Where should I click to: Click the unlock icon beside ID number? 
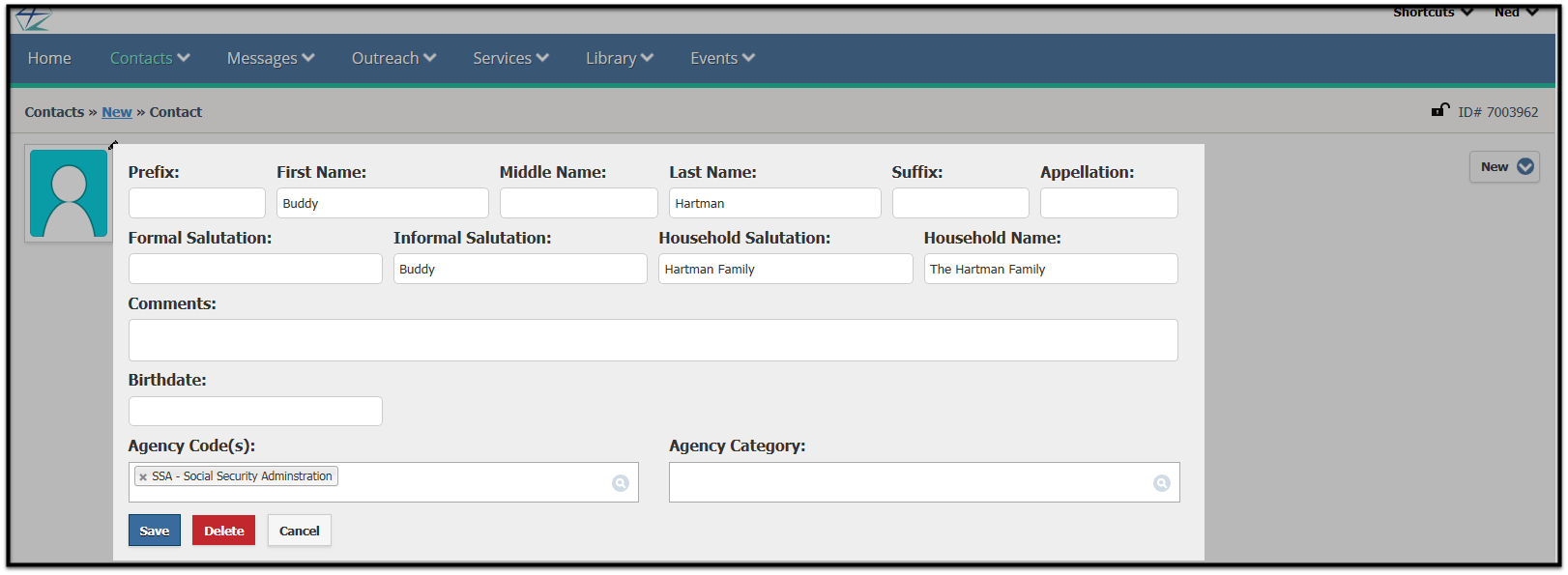click(x=1440, y=110)
